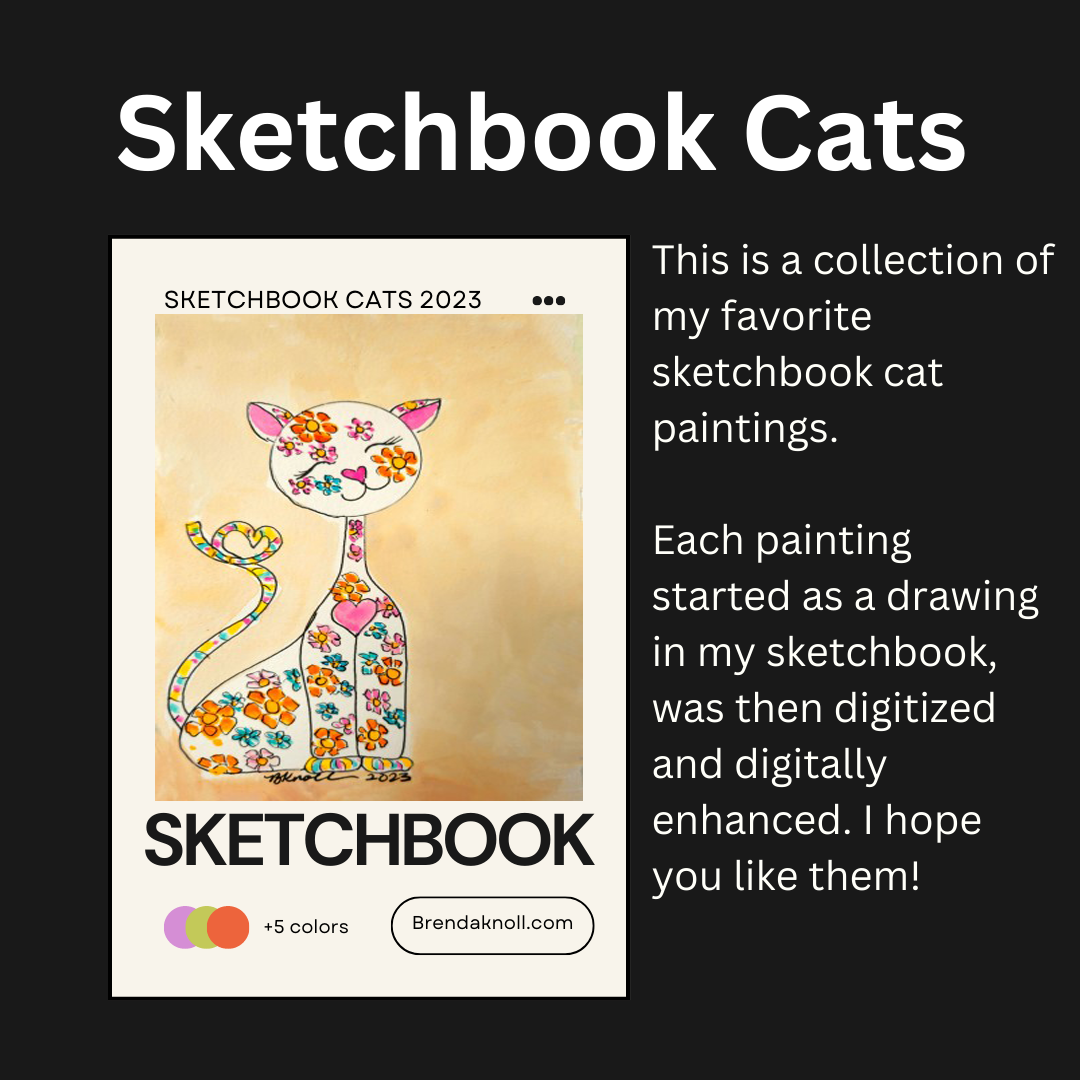Viewport: 1080px width, 1080px height.
Task: Click the pink heart on cat's chest
Action: point(355,614)
